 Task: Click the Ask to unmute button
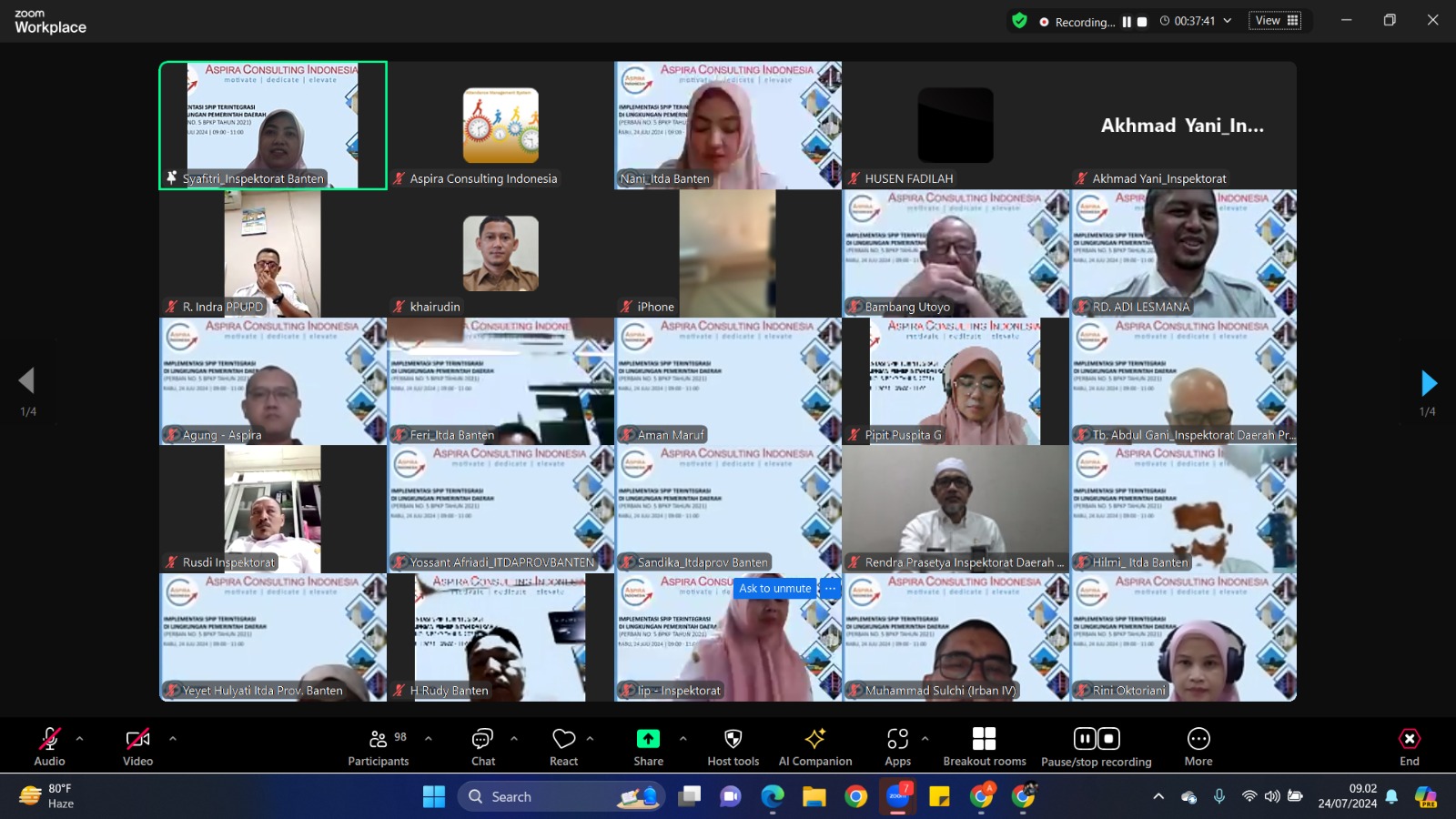tap(774, 589)
